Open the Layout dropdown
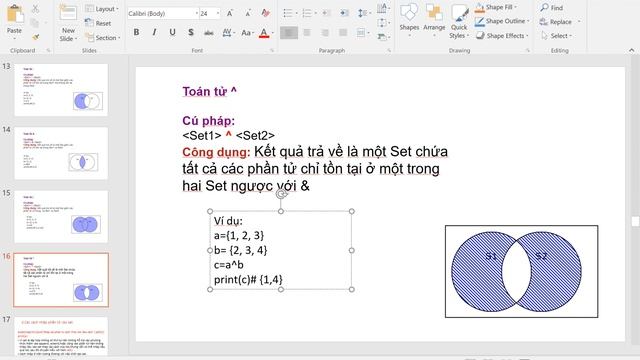640x360 pixels. 102,9
